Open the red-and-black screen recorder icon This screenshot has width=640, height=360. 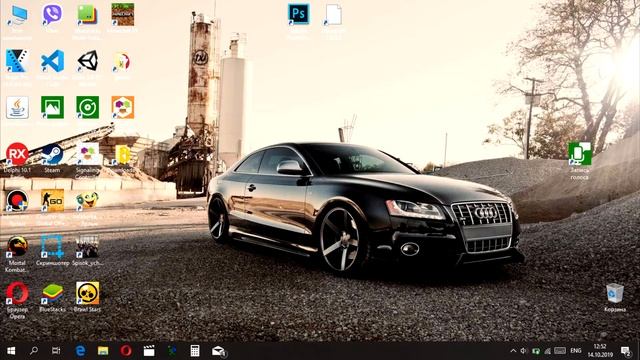17,201
